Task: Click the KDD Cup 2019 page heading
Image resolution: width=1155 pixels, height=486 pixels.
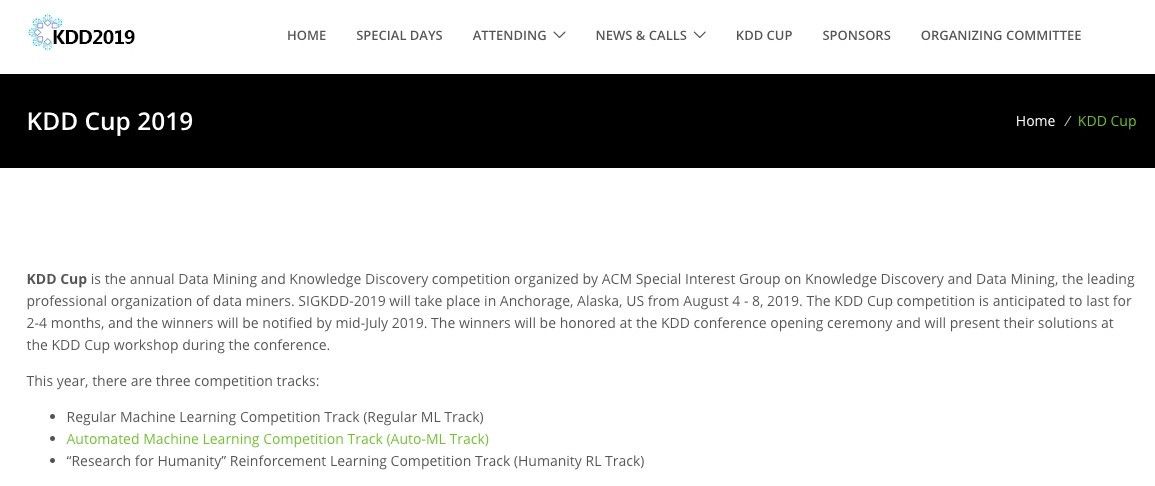Action: coord(110,121)
